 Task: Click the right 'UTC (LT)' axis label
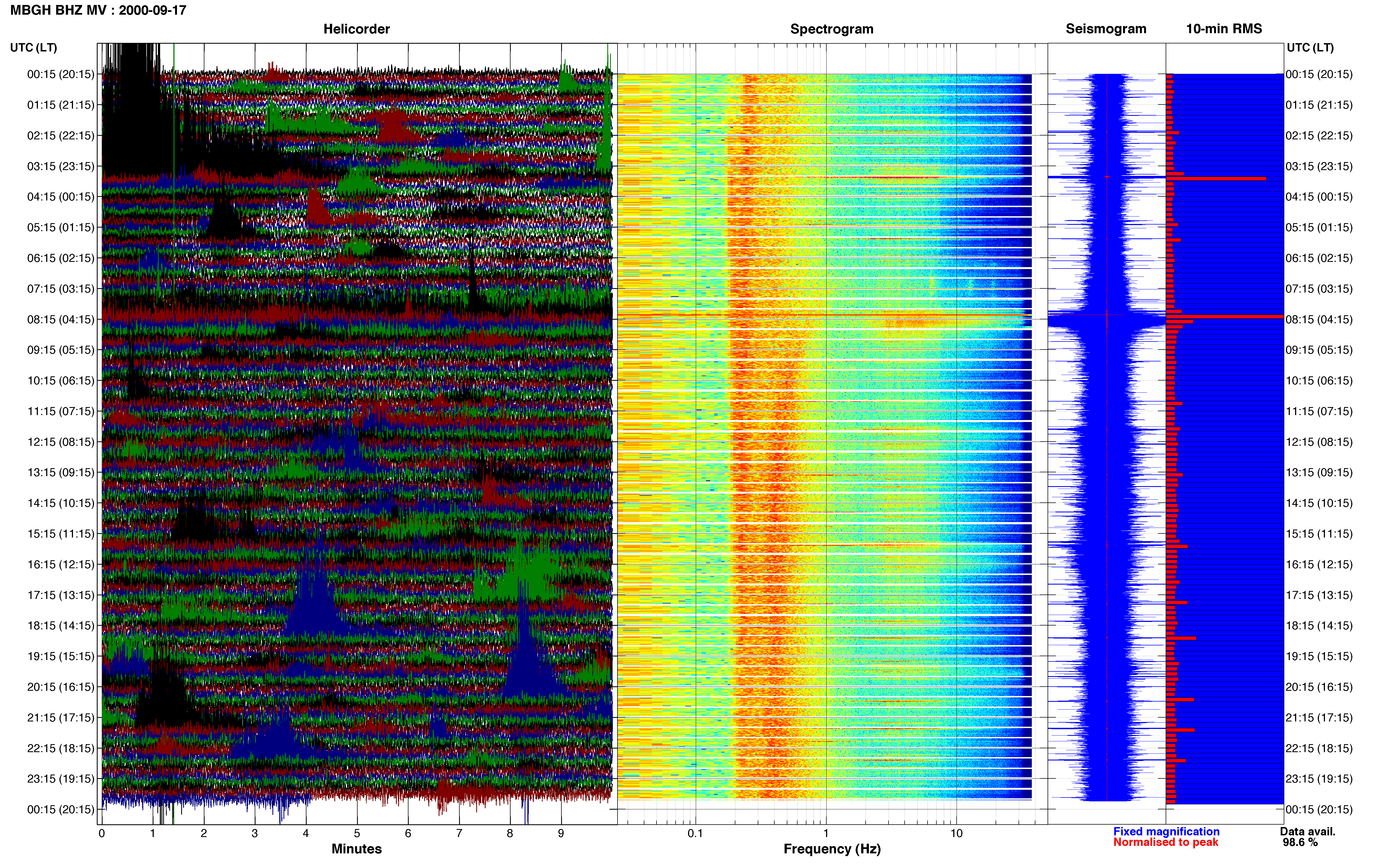pyautogui.click(x=1310, y=48)
